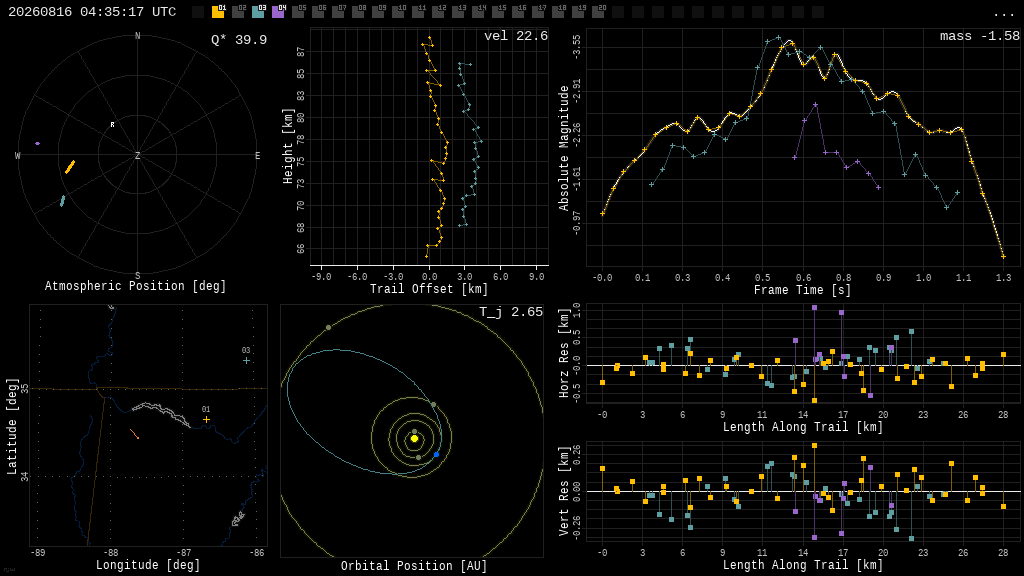Enable the gray station 02 square

(x=238, y=12)
